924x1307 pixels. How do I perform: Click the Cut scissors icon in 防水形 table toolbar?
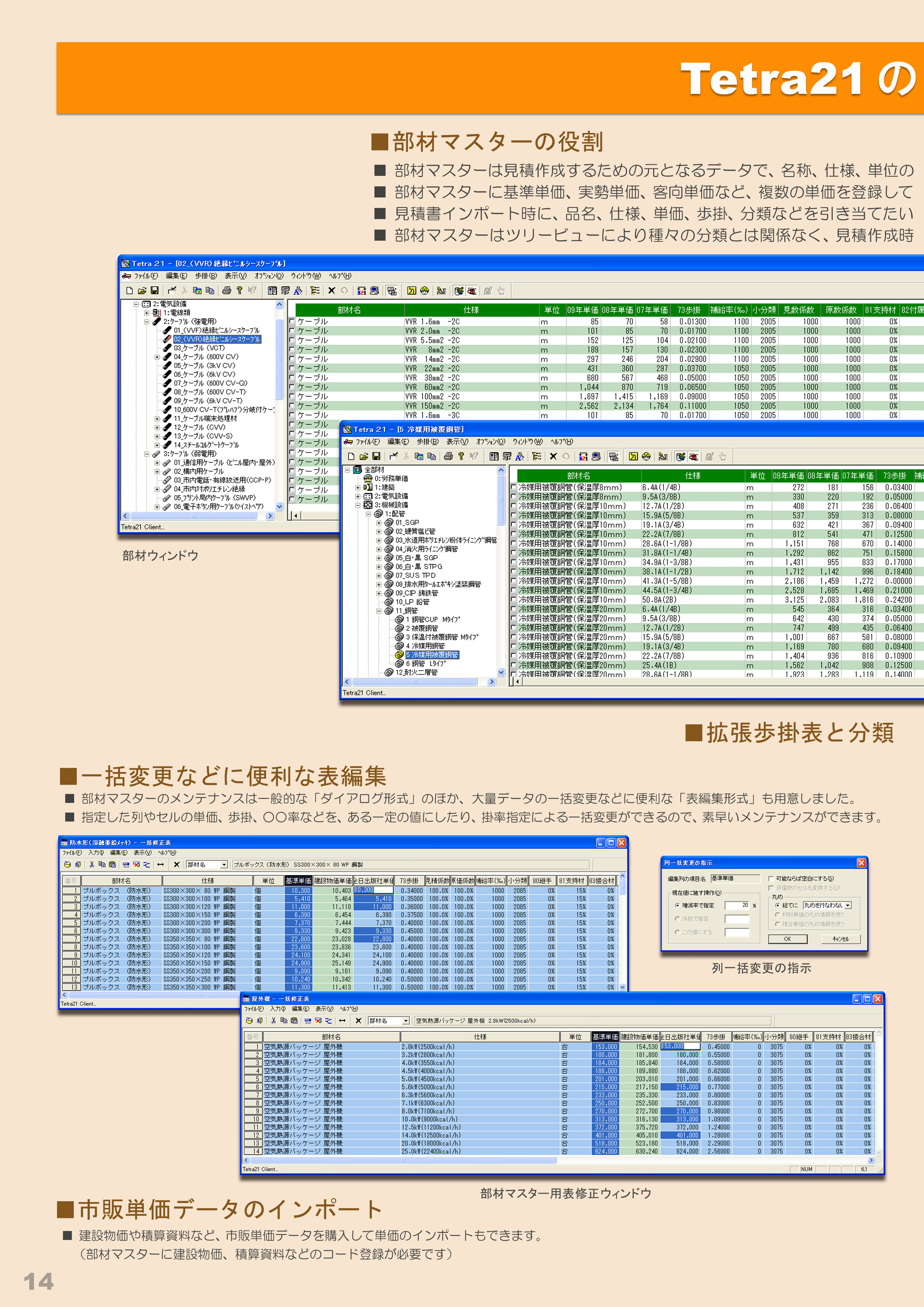click(92, 864)
